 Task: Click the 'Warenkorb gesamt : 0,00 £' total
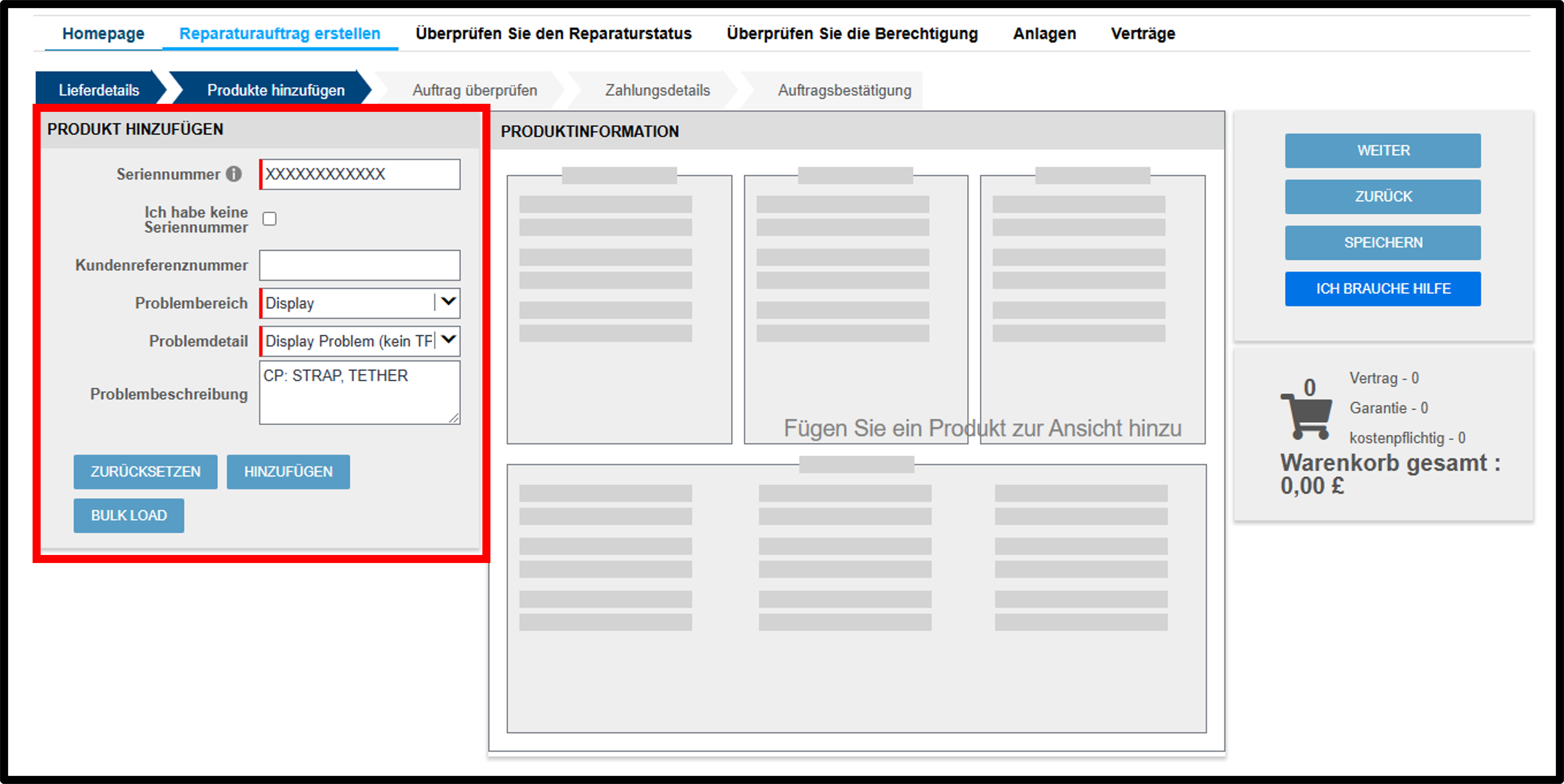tap(1390, 474)
